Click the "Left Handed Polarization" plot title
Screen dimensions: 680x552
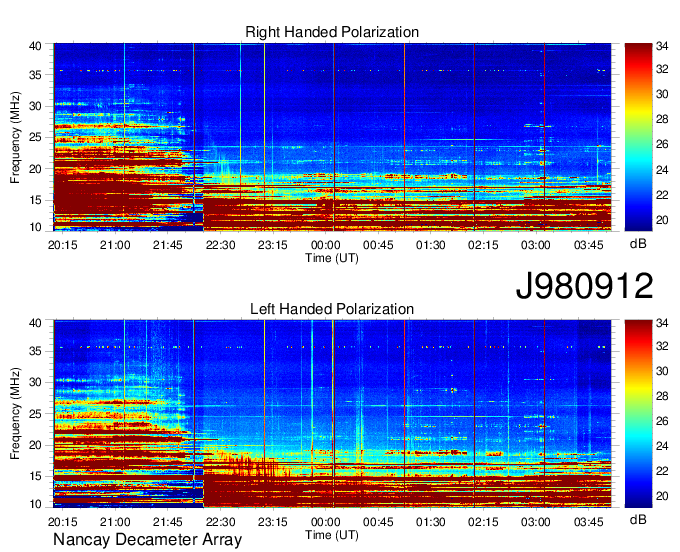point(332,309)
